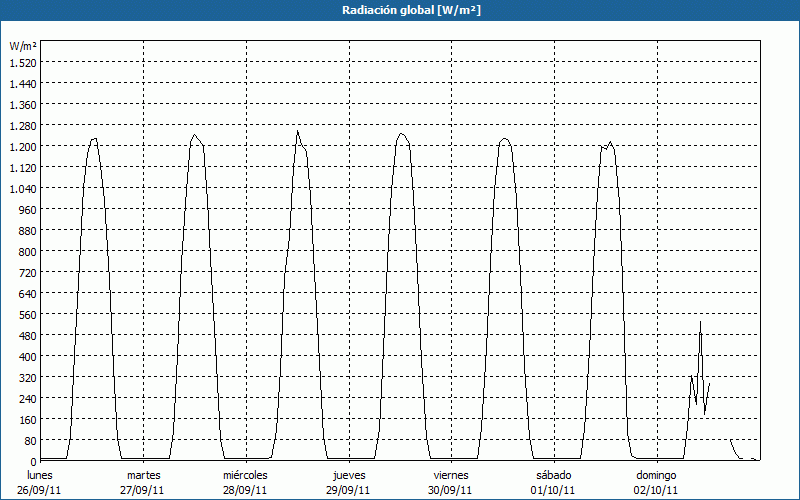Select the 960 y-axis tick label
Image resolution: width=800 pixels, height=500 pixels.
point(26,210)
